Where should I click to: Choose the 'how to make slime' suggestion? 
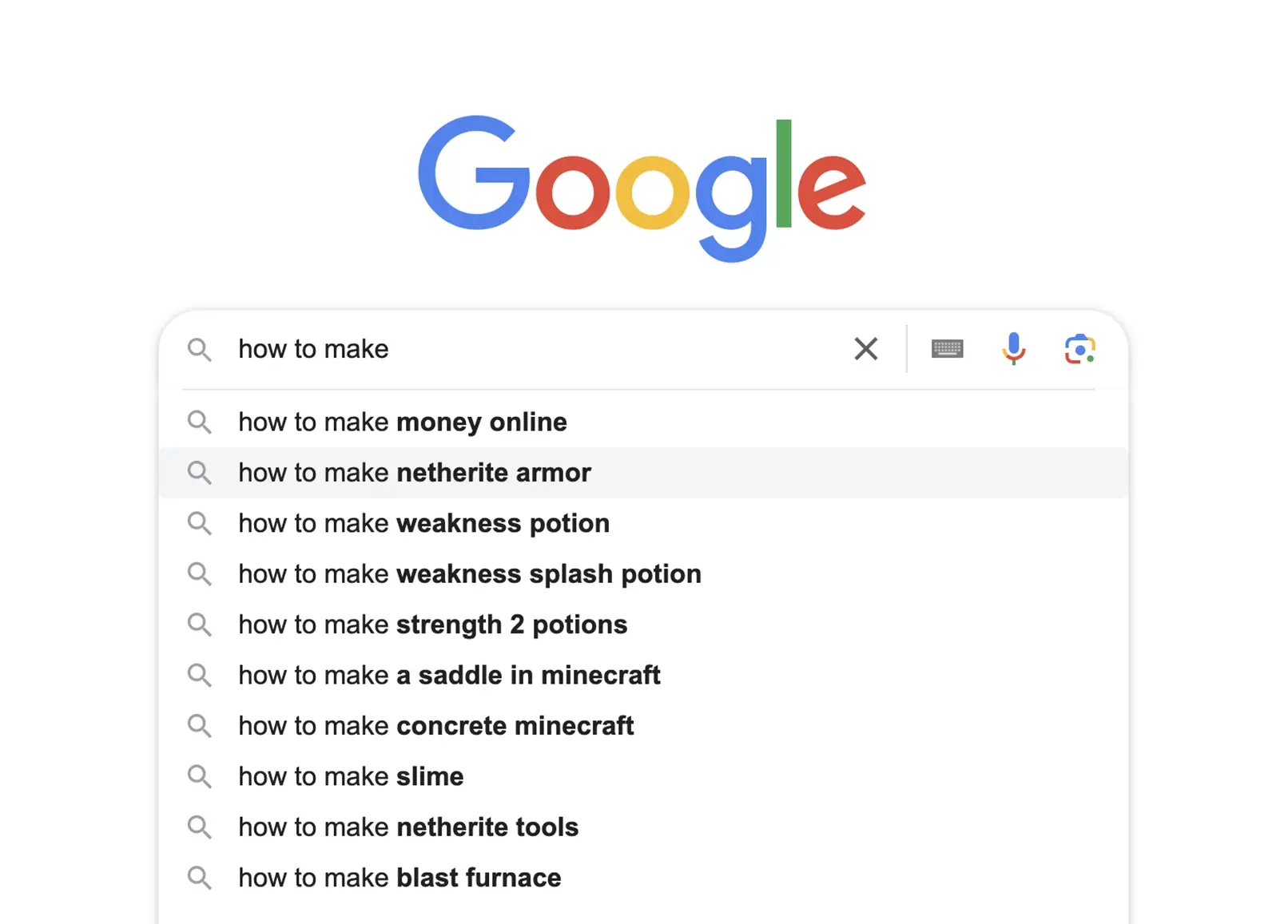pyautogui.click(x=351, y=777)
